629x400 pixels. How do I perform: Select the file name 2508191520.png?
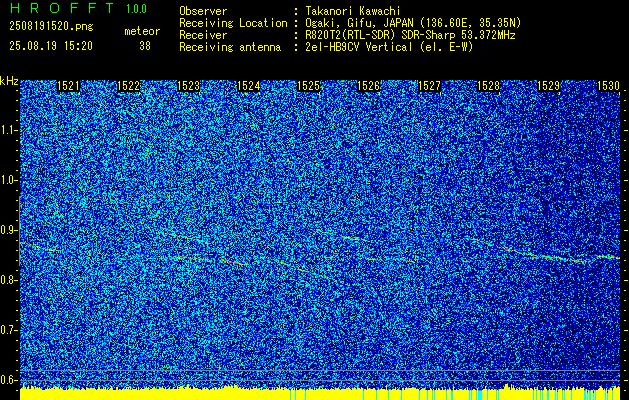(x=51, y=27)
